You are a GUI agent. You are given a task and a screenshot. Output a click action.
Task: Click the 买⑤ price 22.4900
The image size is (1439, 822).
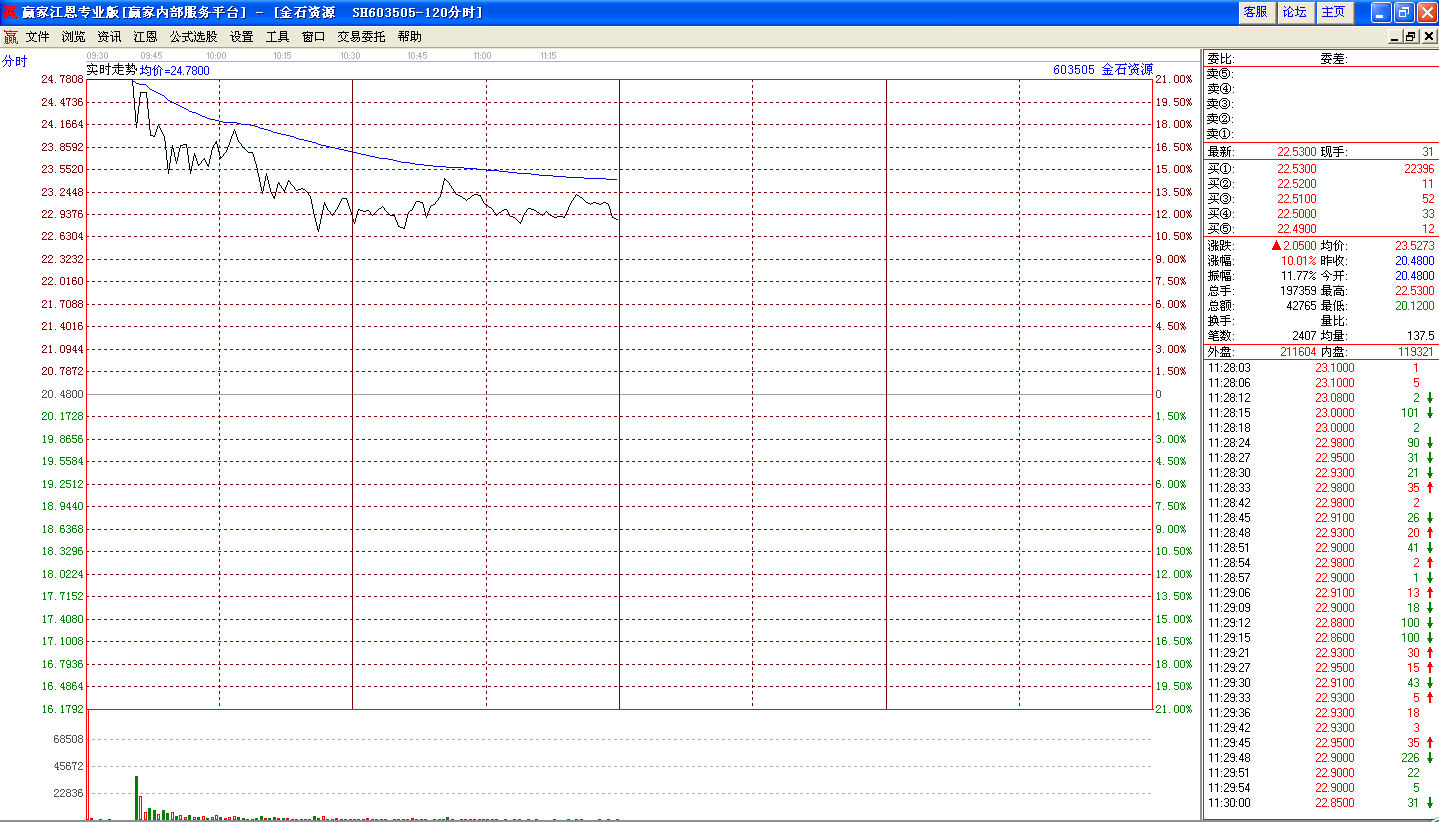[1297, 229]
